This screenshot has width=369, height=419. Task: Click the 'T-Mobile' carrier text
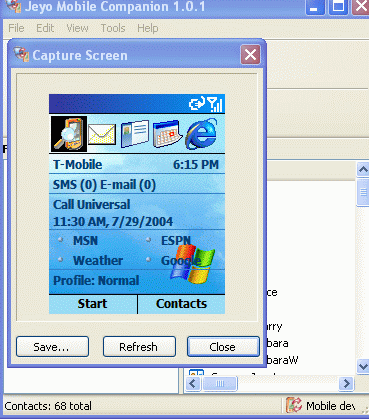point(77,165)
